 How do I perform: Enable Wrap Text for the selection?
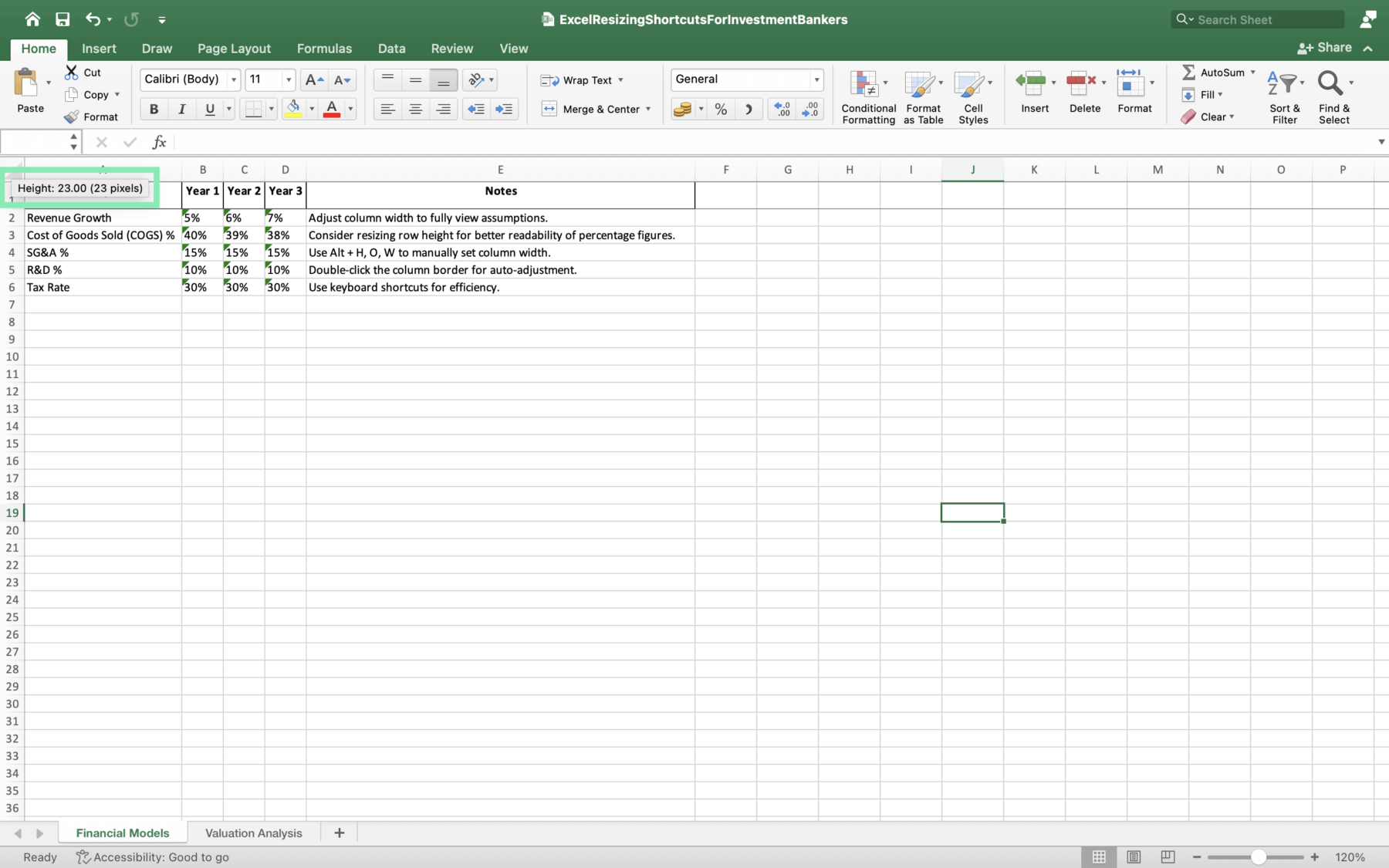coord(583,79)
